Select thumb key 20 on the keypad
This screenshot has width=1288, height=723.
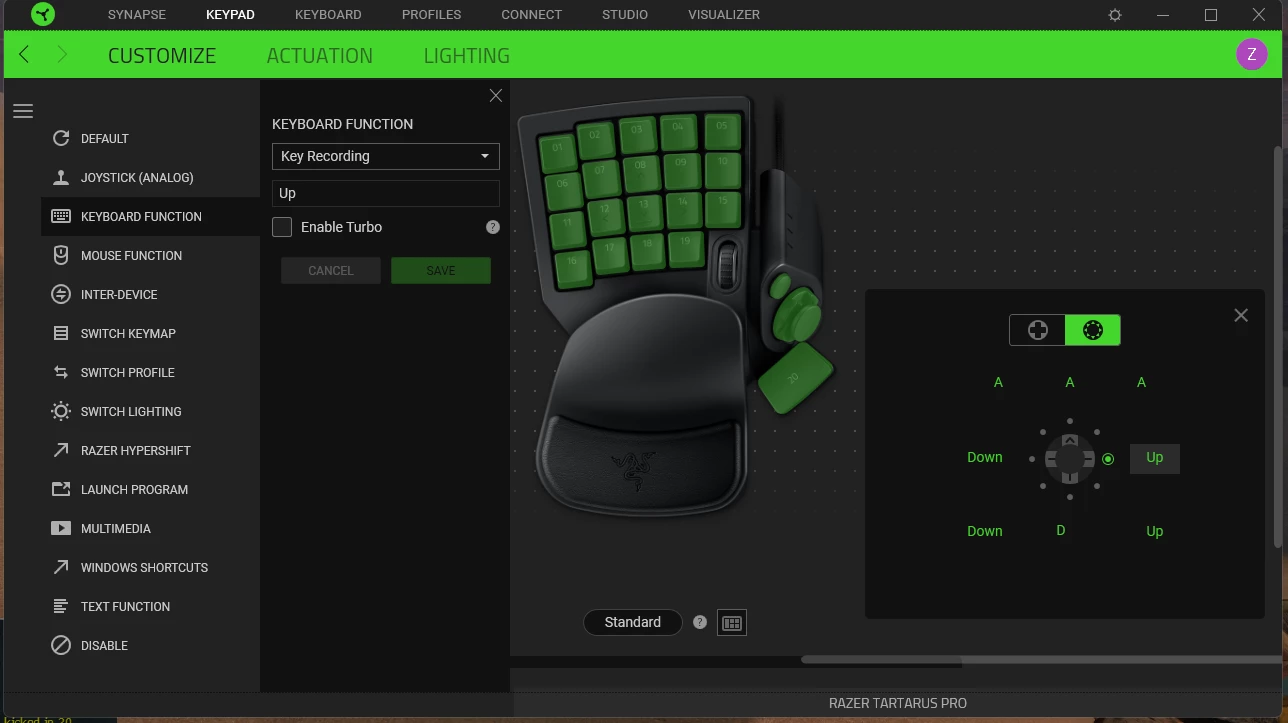[x=795, y=377]
